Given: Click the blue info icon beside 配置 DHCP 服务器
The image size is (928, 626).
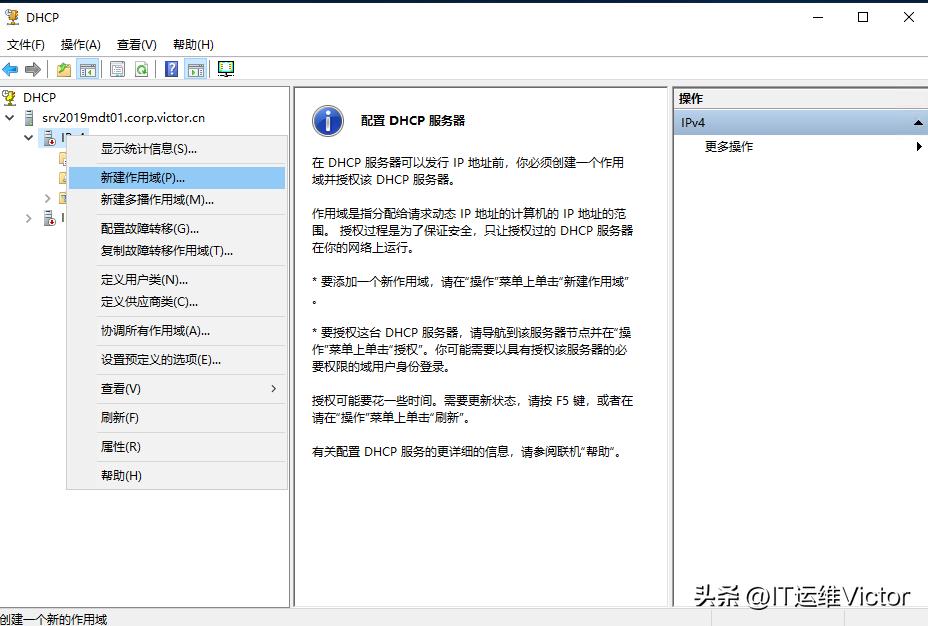Looking at the screenshot, I should pos(328,120).
